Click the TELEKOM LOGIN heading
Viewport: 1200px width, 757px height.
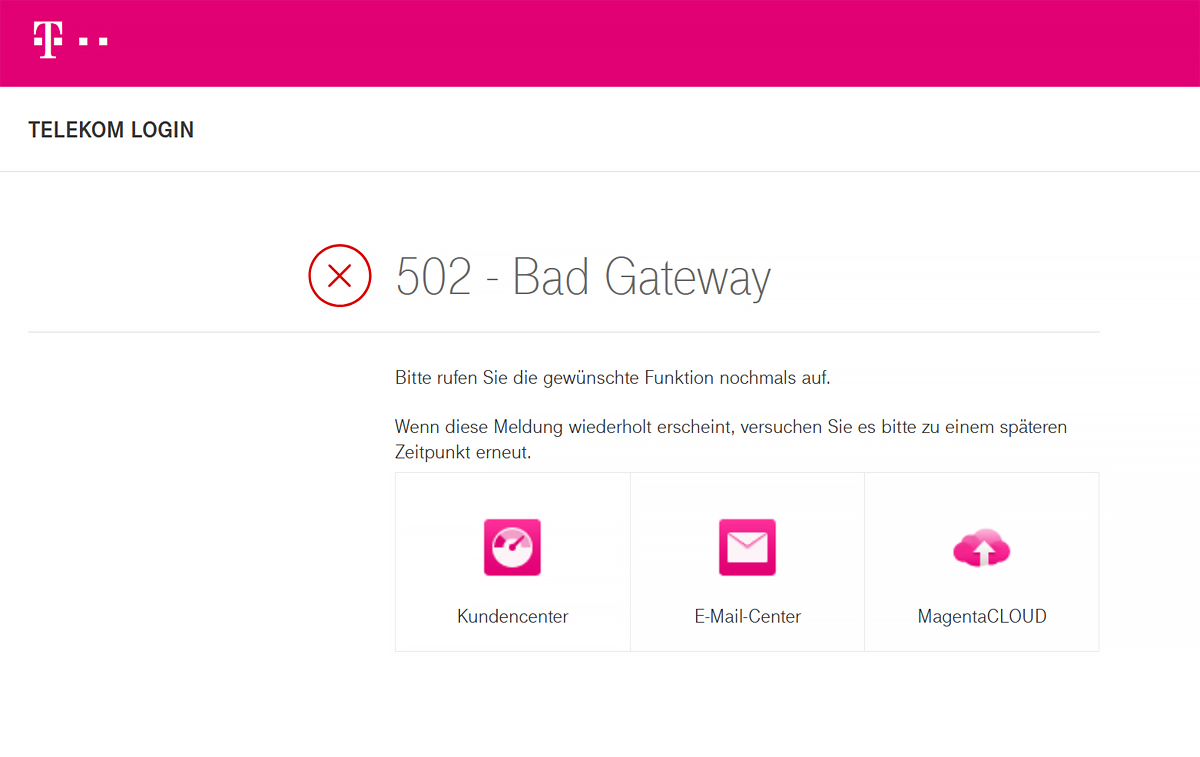(111, 130)
